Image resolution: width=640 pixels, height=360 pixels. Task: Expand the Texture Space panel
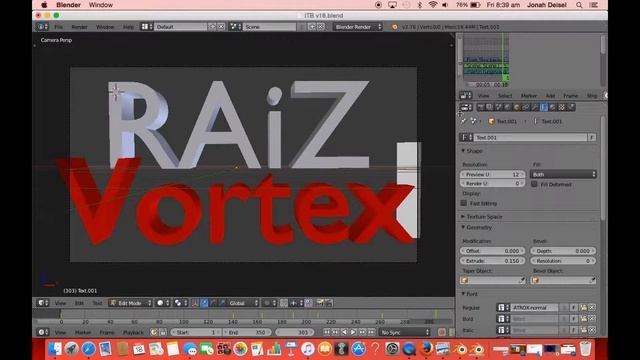tap(482, 216)
